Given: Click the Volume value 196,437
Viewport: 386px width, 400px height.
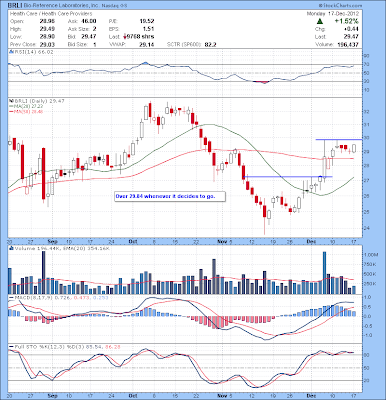Looking at the screenshot, I should click(348, 44).
